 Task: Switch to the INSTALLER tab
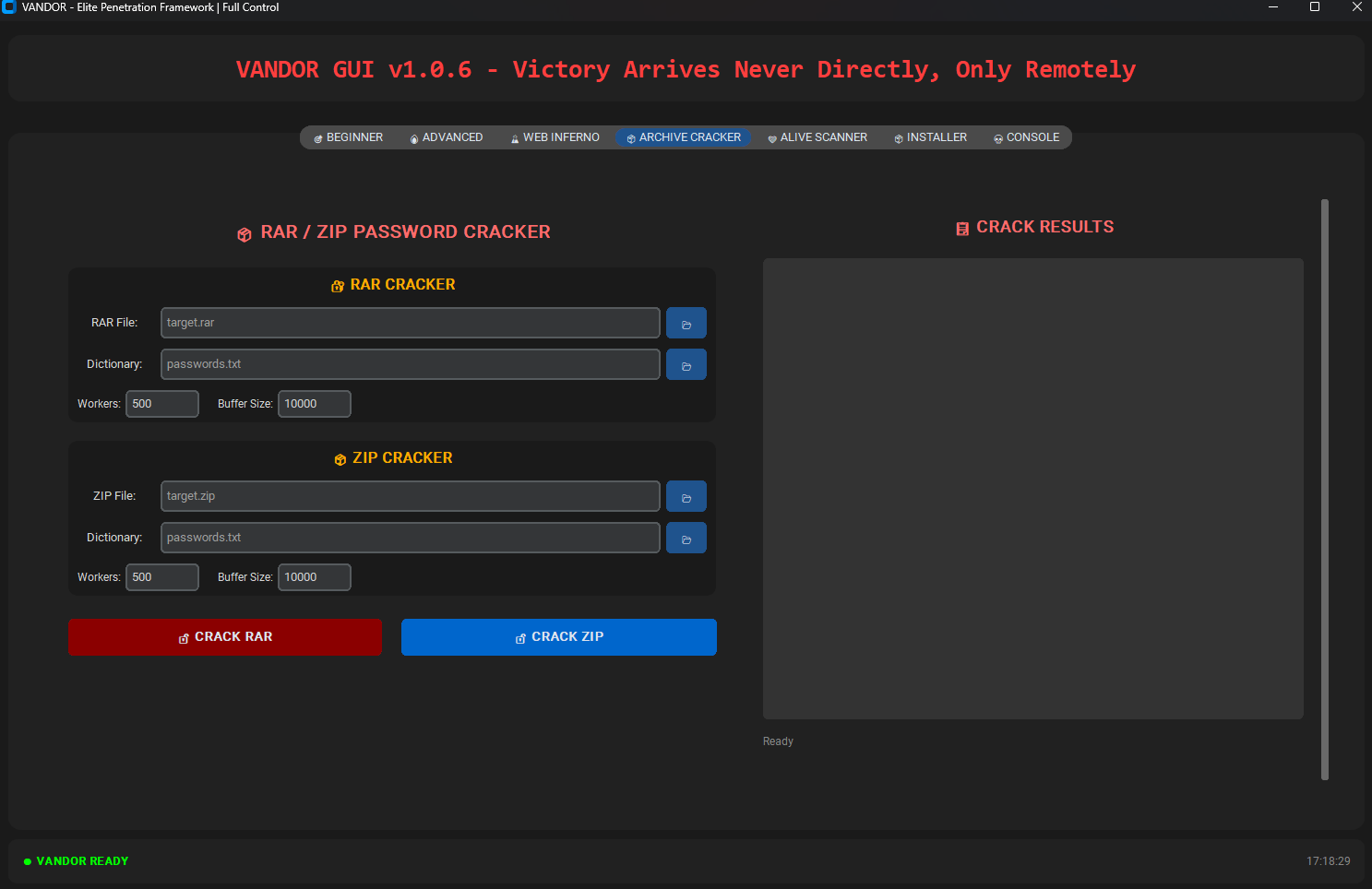(931, 137)
